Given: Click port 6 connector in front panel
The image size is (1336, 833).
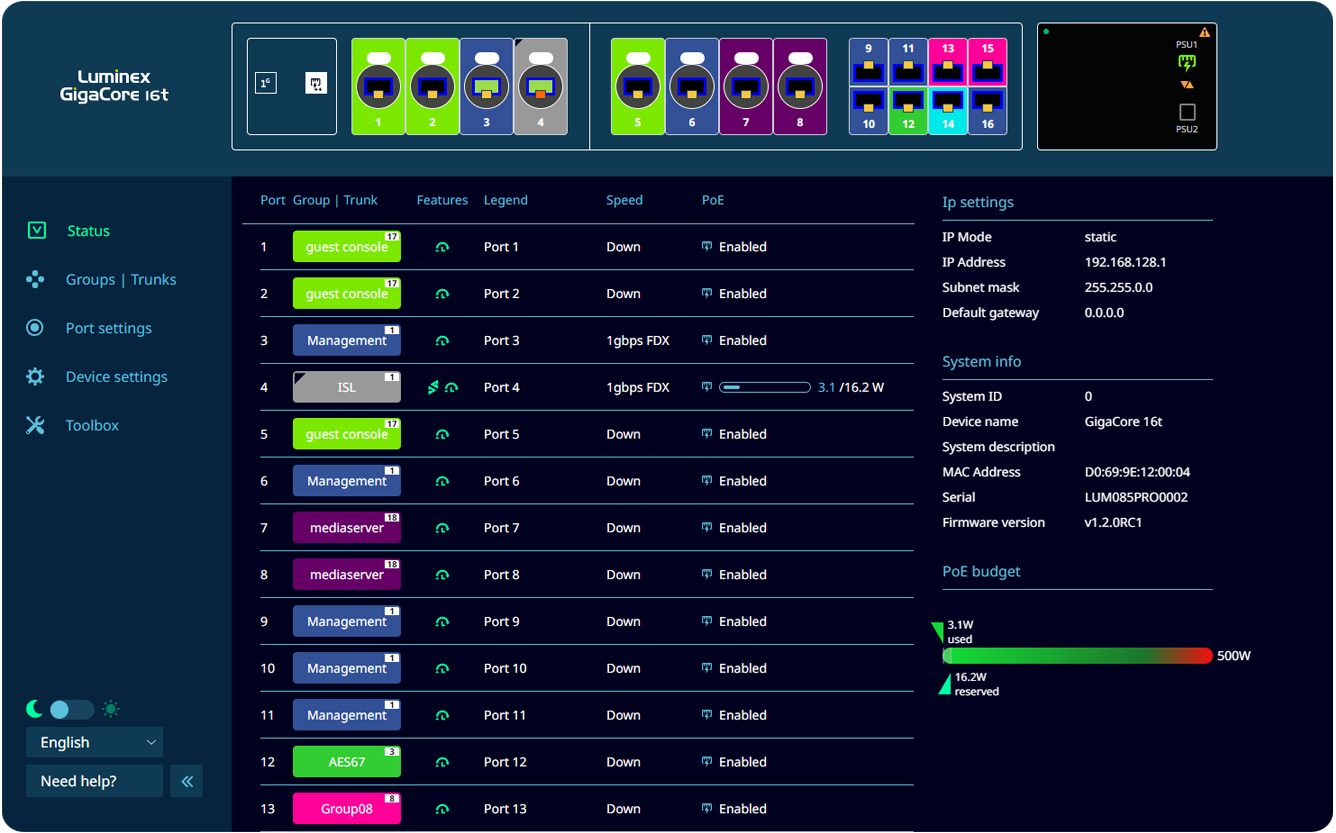Looking at the screenshot, I should coord(692,87).
